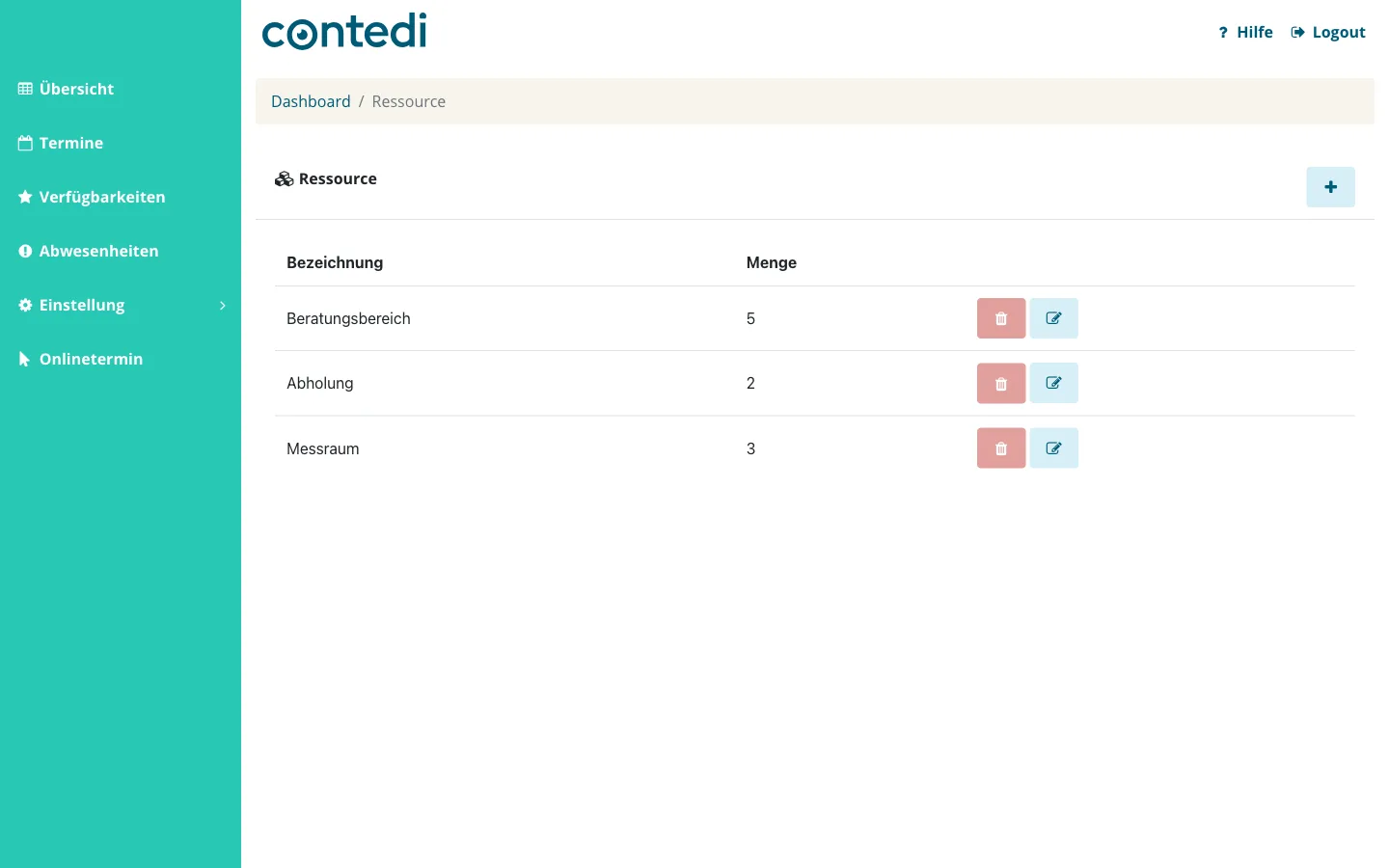Image resolution: width=1389 pixels, height=868 pixels.
Task: Open the Onlinetermin page
Action: 80,359
